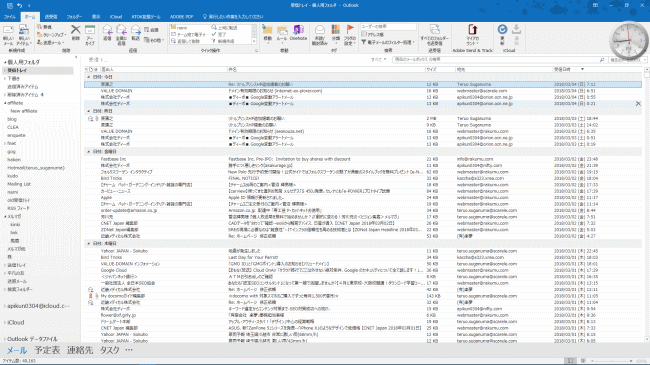
Task: Open email from order-update@amazon.co.jp
Action: (363, 211)
